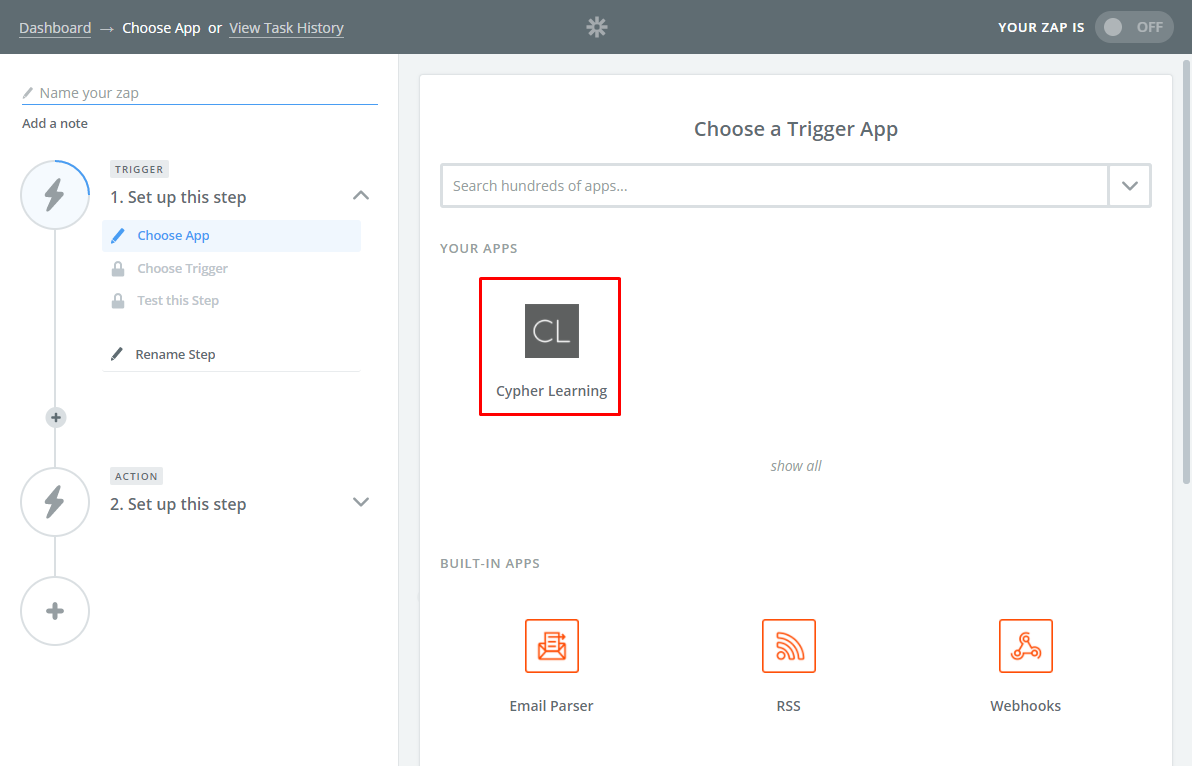The image size is (1192, 766).
Task: Click the pencil icon beside Rename Step
Action: (117, 354)
